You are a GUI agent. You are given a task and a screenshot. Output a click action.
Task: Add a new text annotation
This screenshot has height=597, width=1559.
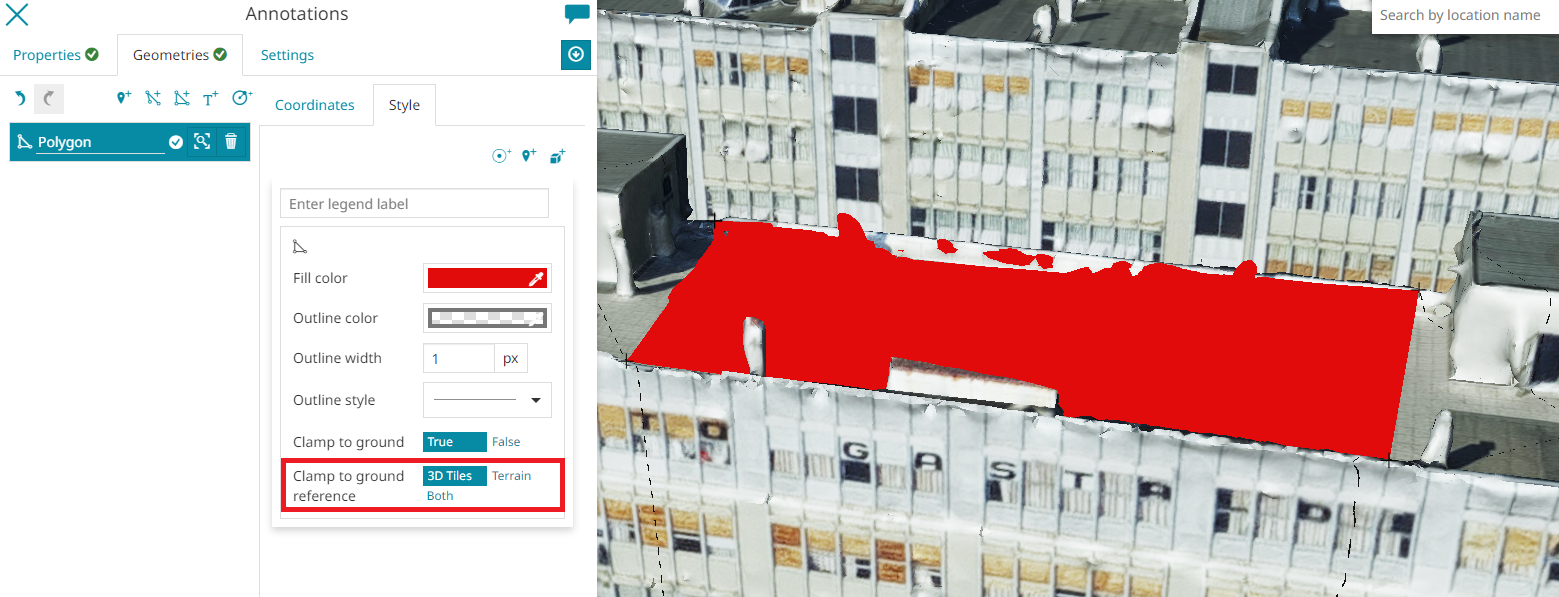point(210,98)
